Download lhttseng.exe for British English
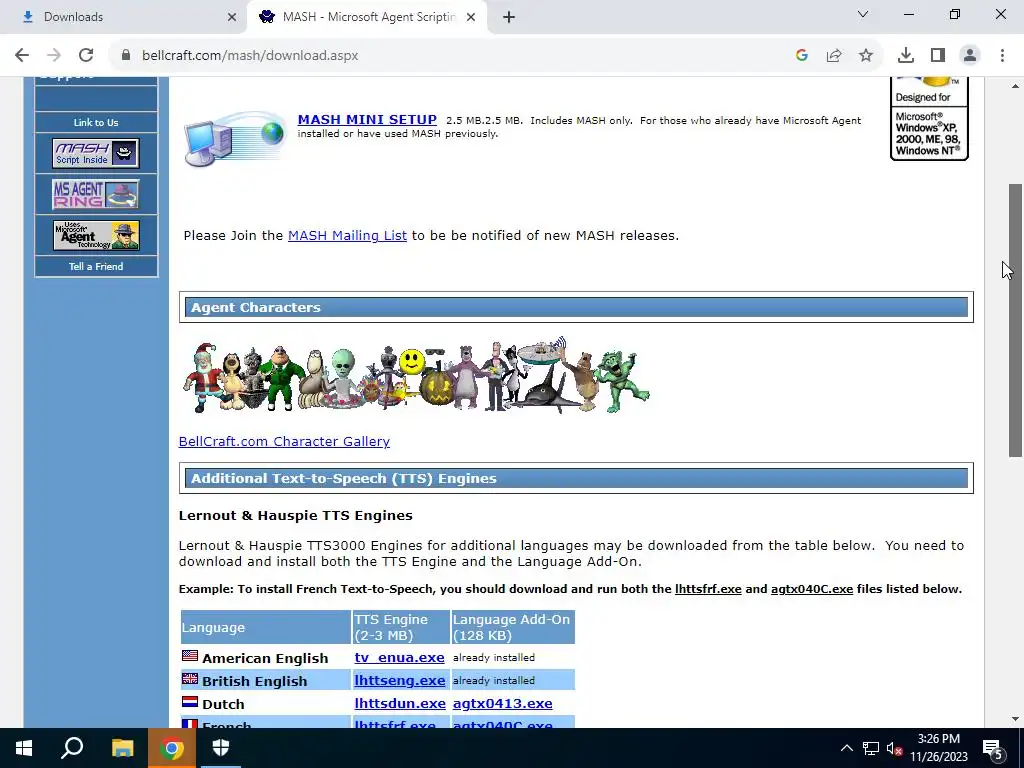Screen dimensions: 1024x768 point(400,680)
